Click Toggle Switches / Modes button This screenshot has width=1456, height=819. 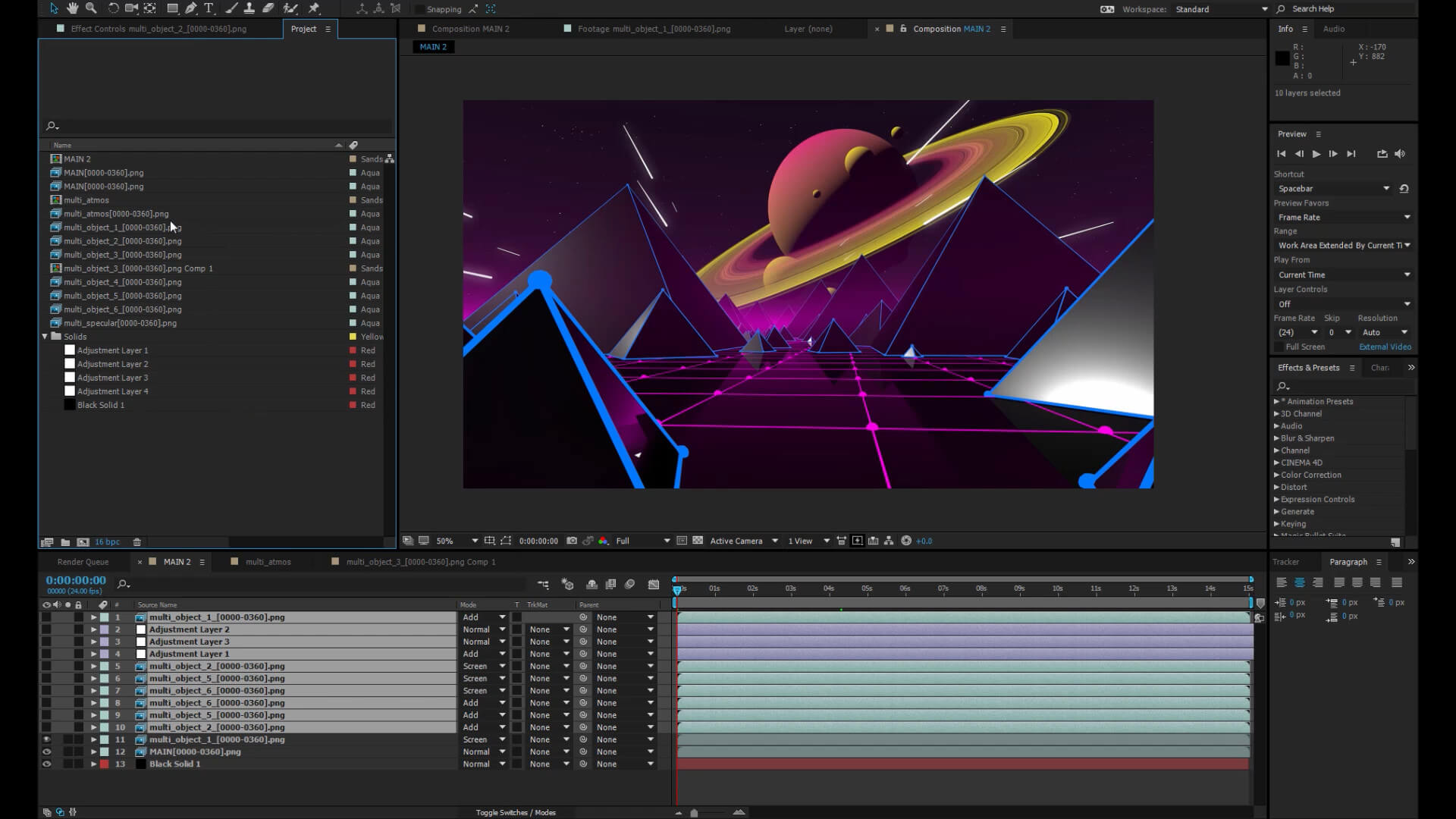pos(516,812)
